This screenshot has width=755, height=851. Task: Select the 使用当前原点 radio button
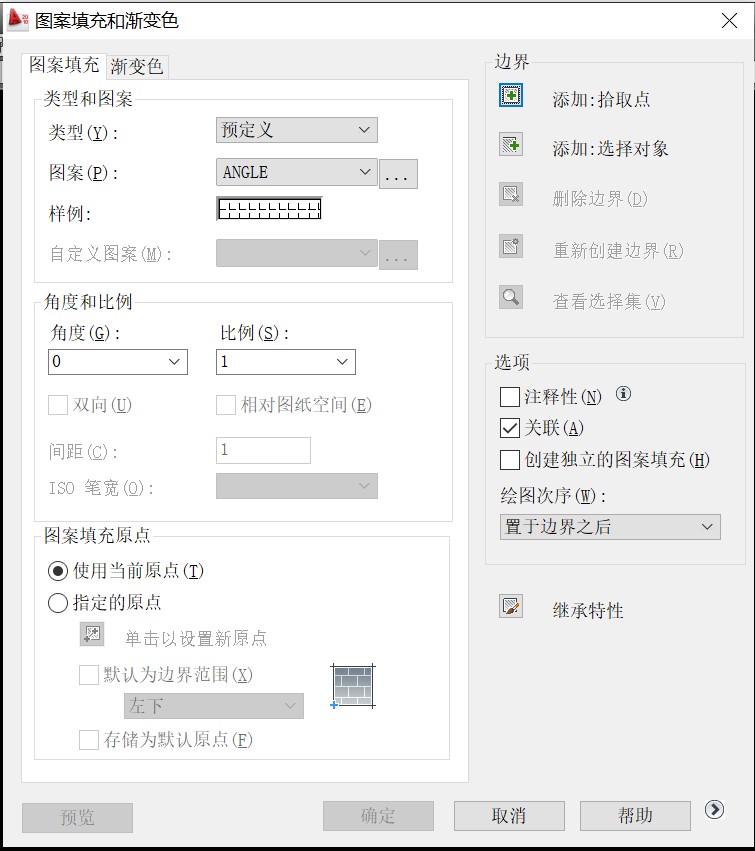click(x=59, y=571)
